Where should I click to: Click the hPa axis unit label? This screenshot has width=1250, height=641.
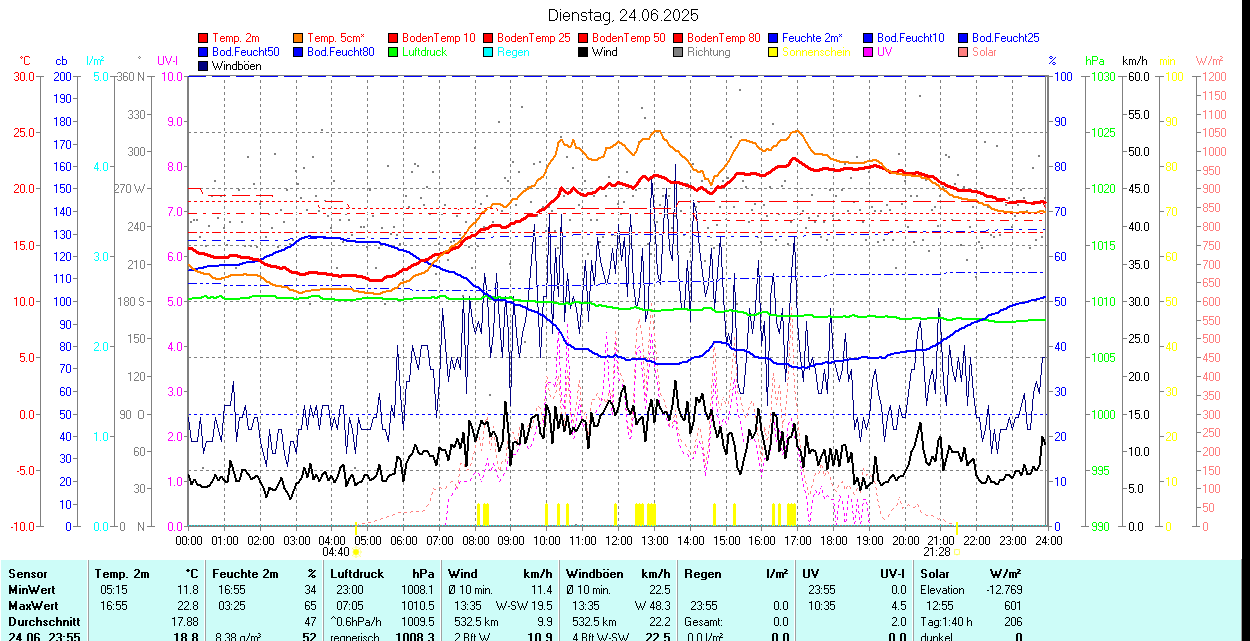(x=1096, y=61)
